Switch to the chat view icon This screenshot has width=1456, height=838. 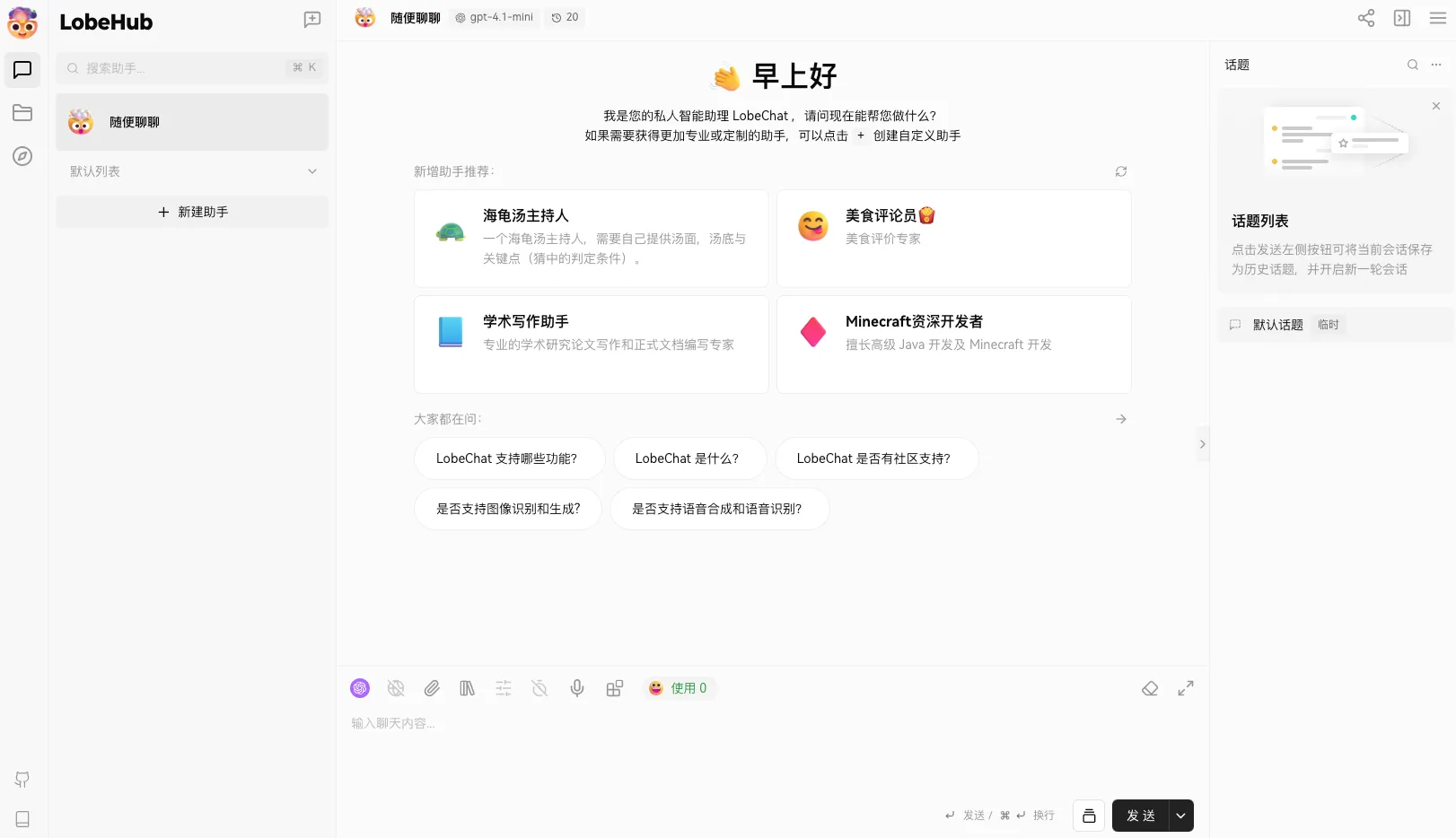coord(22,70)
